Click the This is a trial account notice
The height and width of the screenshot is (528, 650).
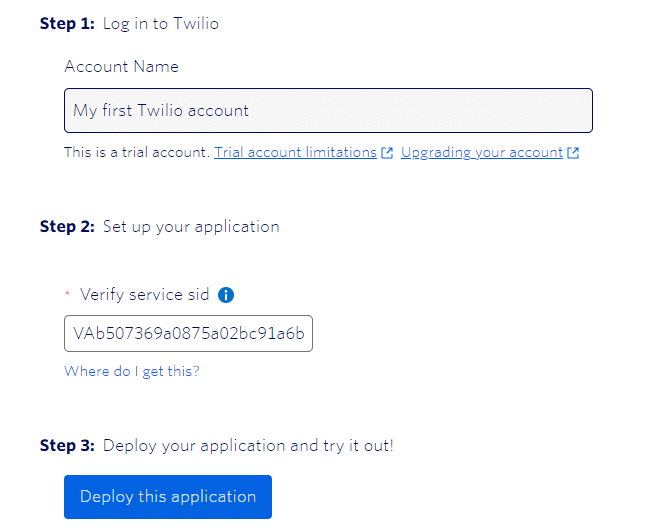point(137,153)
